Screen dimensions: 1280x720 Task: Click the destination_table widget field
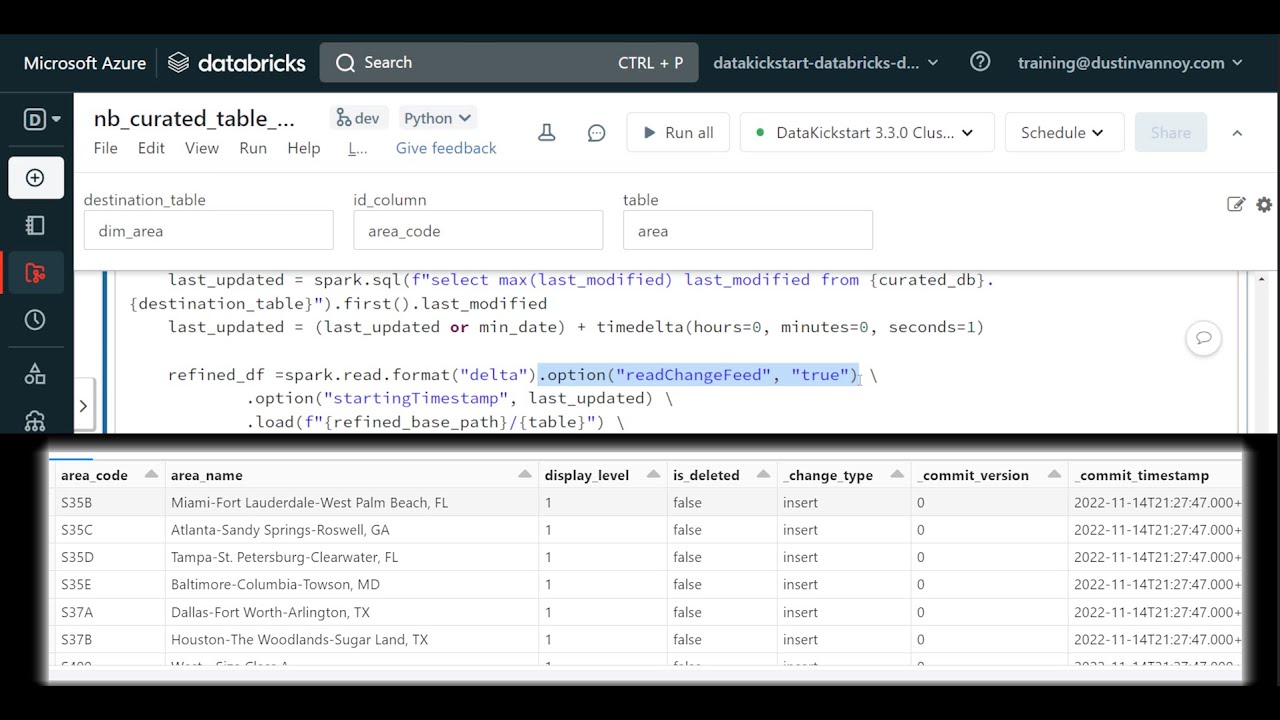[208, 230]
